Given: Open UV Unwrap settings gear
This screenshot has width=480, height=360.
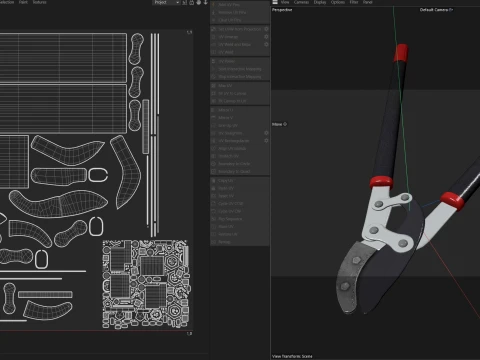Looking at the screenshot, I should coord(266,37).
